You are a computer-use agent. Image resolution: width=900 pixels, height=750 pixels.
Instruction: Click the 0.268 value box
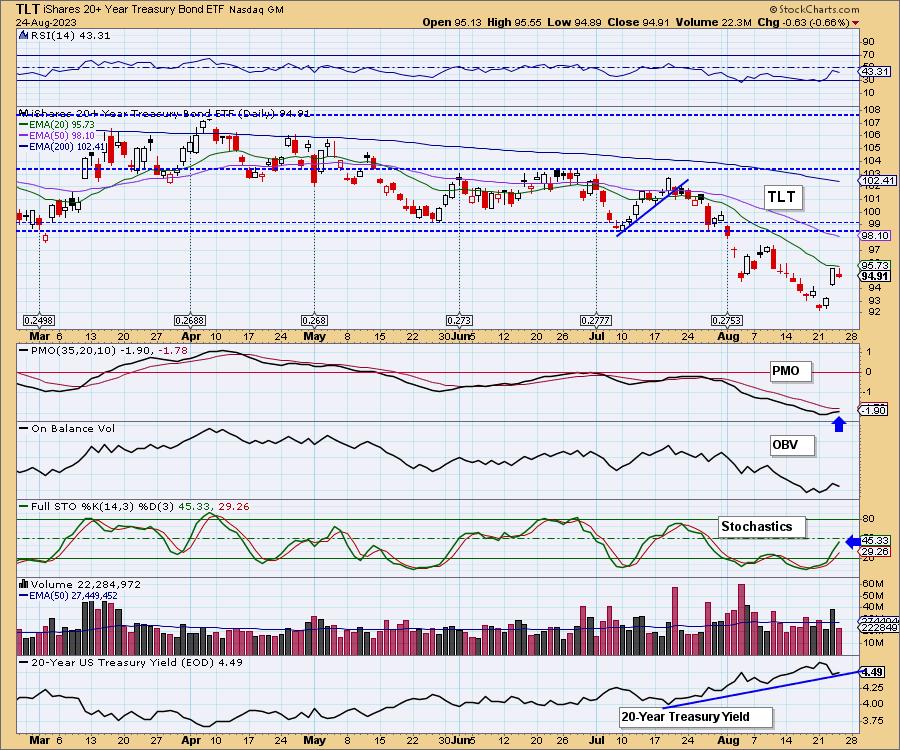pos(315,320)
